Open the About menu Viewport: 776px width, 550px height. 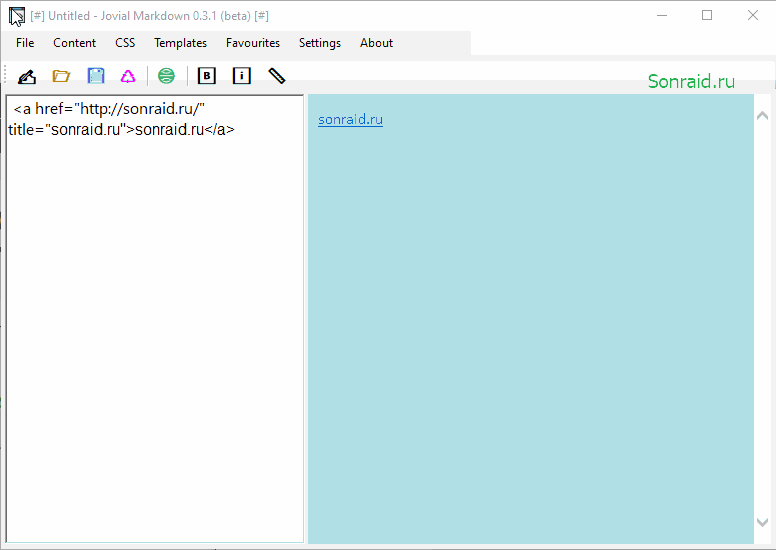pos(376,43)
